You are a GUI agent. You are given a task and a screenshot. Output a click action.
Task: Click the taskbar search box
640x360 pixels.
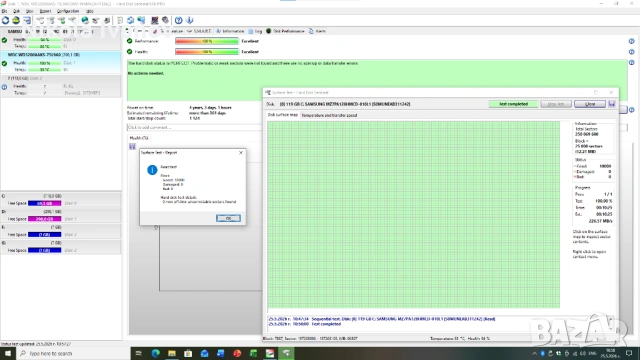(73, 353)
